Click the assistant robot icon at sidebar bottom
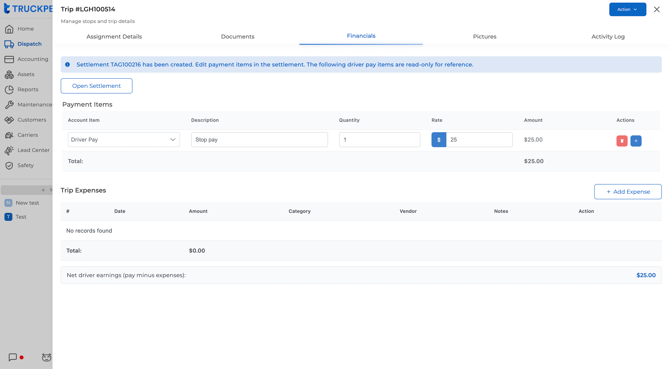 click(x=46, y=357)
